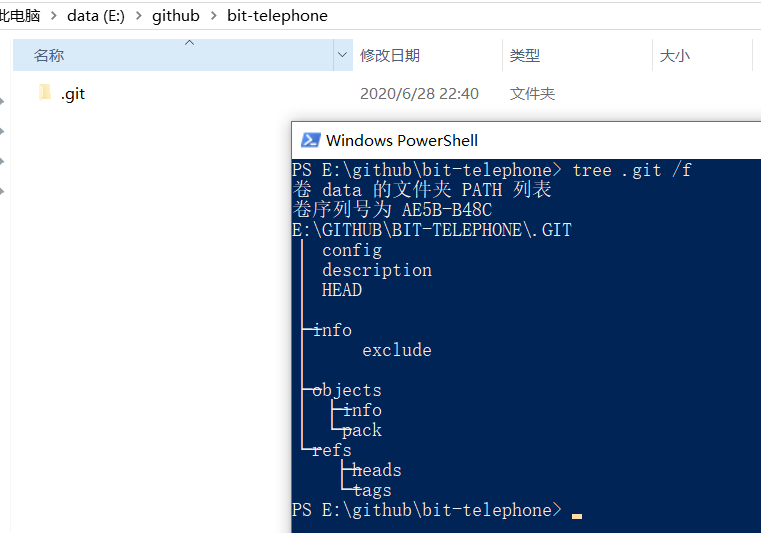Click bit-telephone in address breadcrumb
761x533 pixels.
click(x=277, y=16)
